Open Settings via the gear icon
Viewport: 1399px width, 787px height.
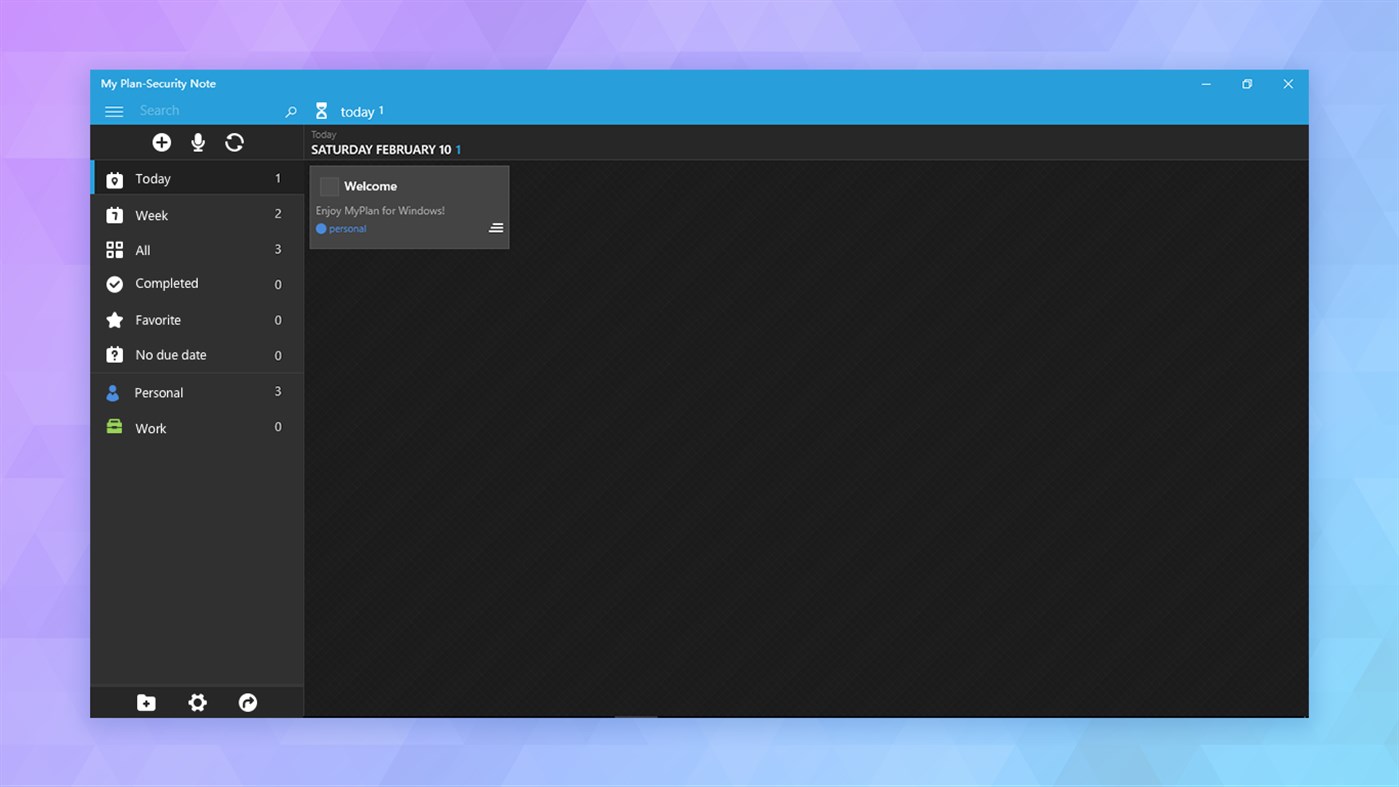197,702
